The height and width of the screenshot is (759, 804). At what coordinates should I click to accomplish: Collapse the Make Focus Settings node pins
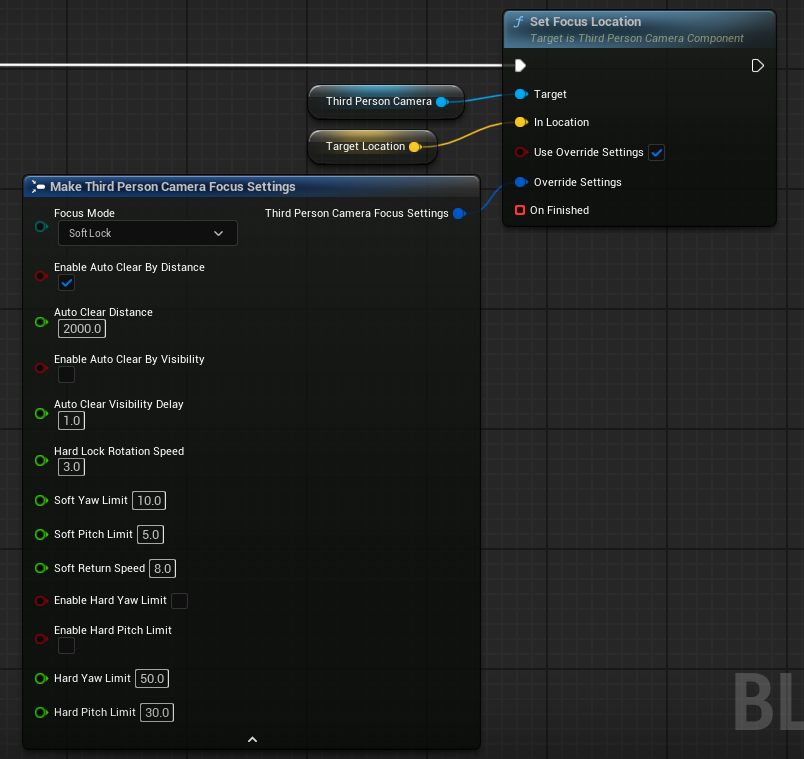[x=252, y=740]
